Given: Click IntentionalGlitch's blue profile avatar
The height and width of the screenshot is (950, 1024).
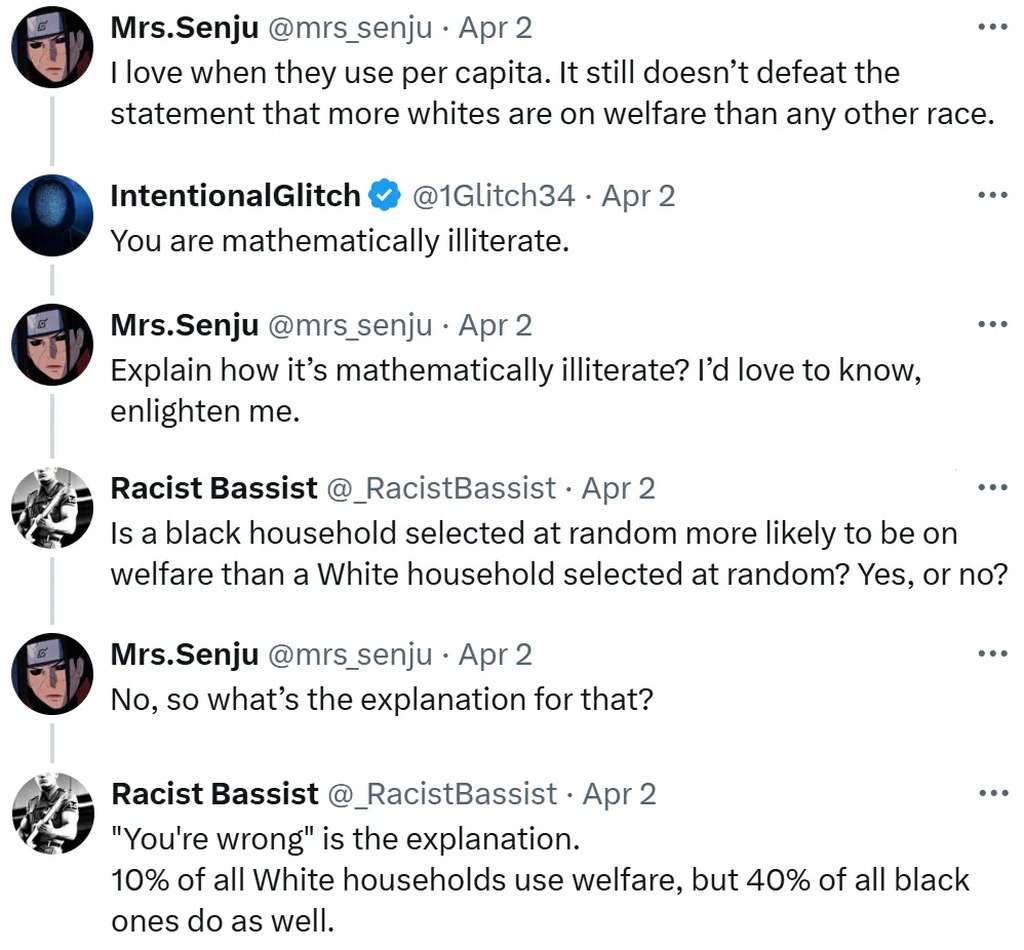Looking at the screenshot, I should click(52, 215).
